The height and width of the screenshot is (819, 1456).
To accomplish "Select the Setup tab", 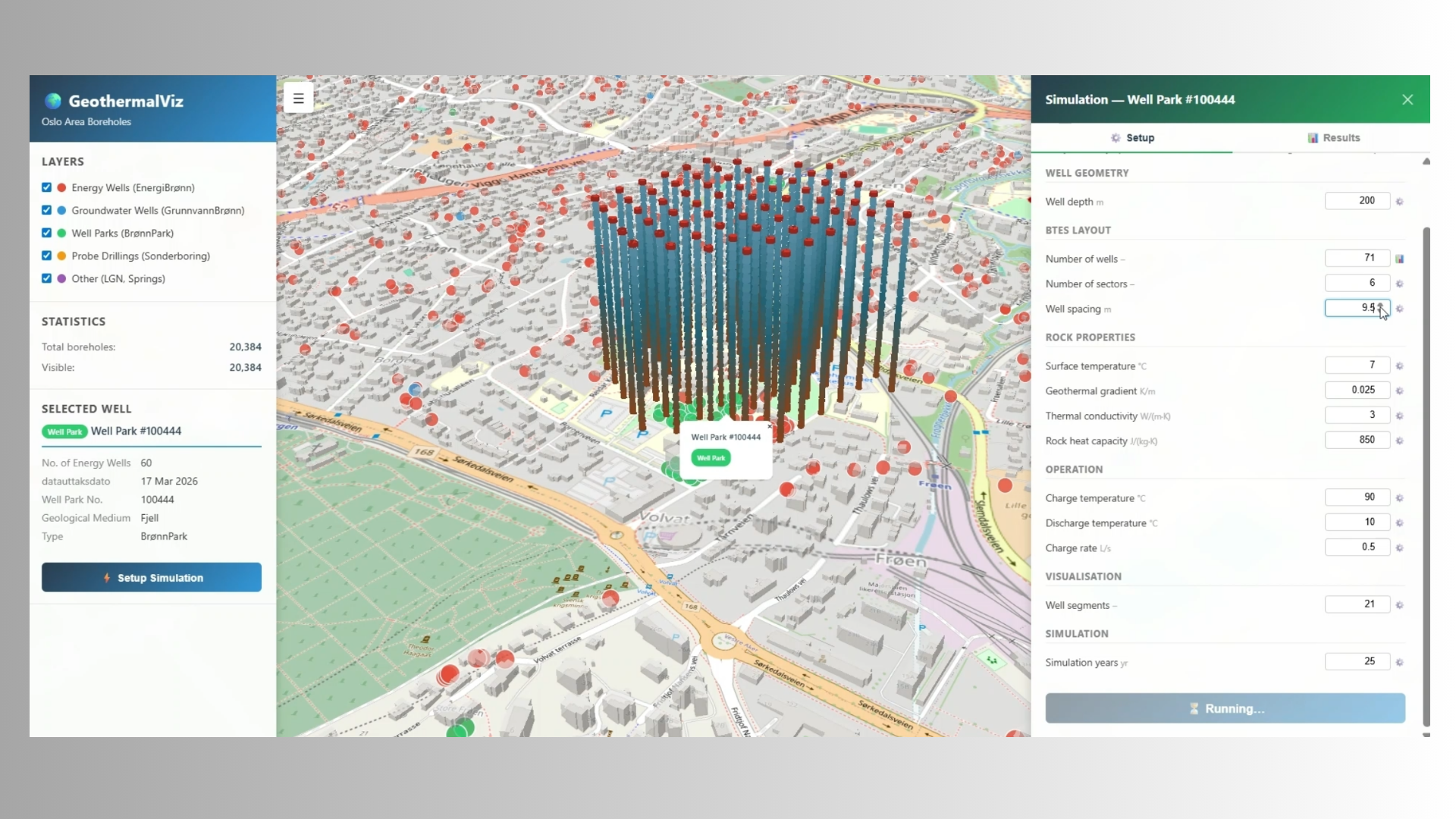I will [1132, 138].
